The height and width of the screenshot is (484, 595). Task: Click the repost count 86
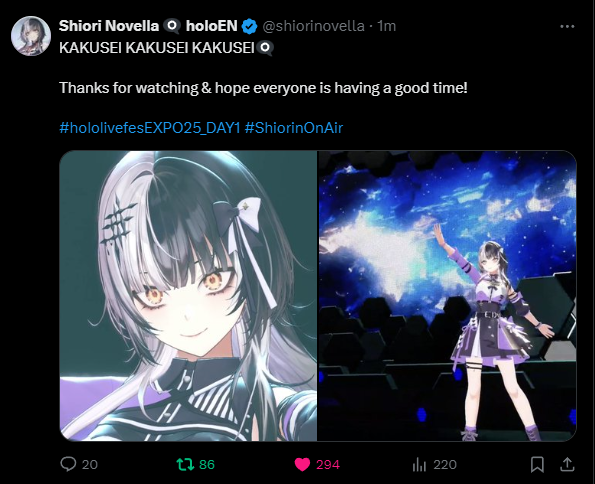207,465
